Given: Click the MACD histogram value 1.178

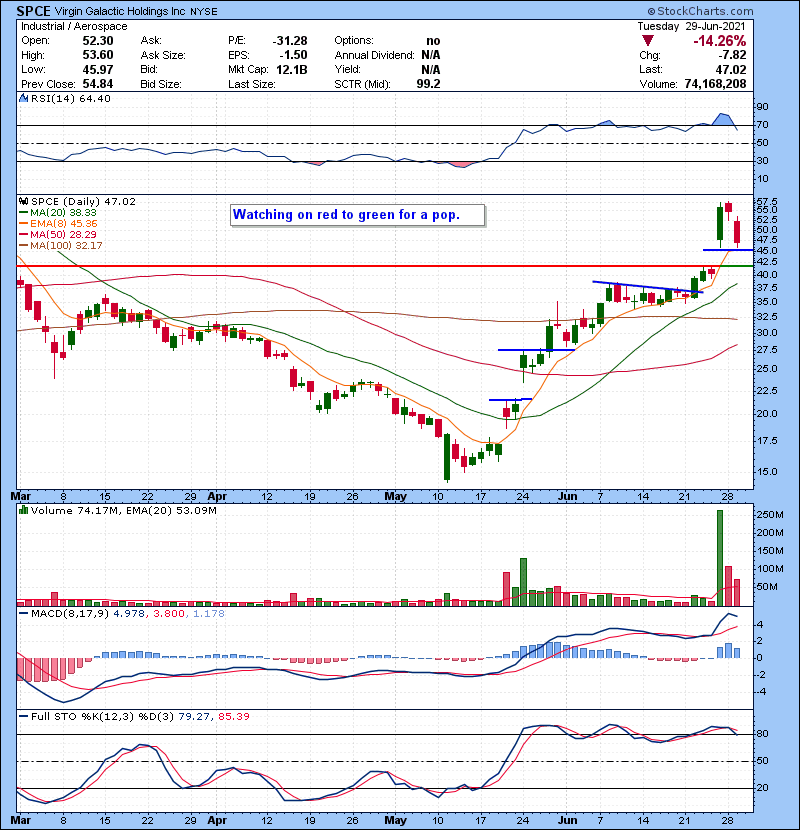Looking at the screenshot, I should click(209, 614).
